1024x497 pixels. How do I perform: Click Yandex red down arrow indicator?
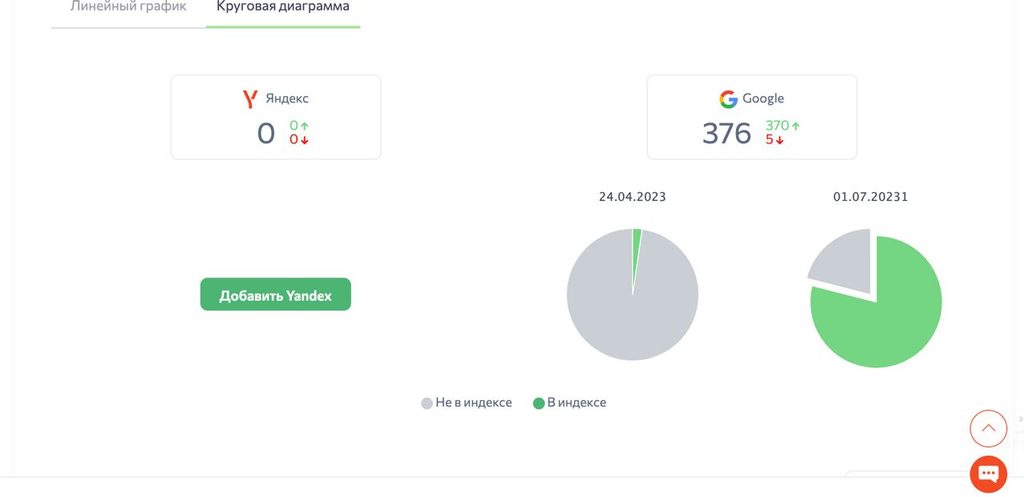pos(304,140)
